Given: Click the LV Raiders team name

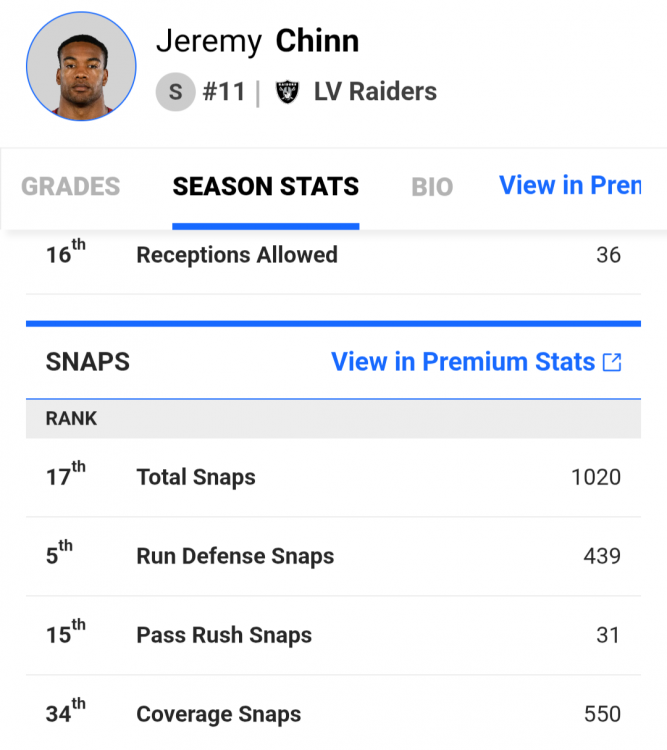Looking at the screenshot, I should click(x=375, y=92).
